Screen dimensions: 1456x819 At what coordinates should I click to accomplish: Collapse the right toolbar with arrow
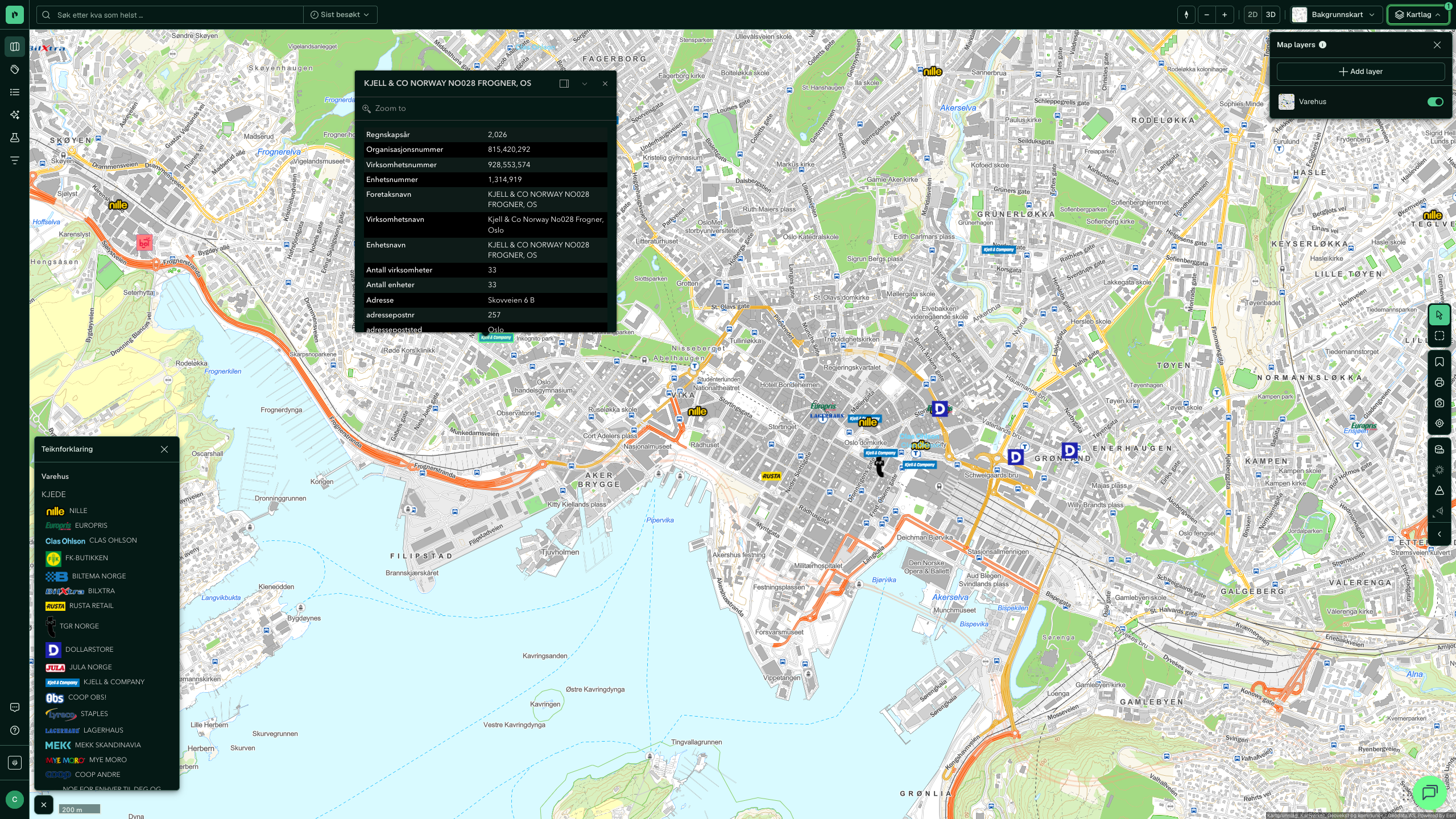tap(1440, 534)
